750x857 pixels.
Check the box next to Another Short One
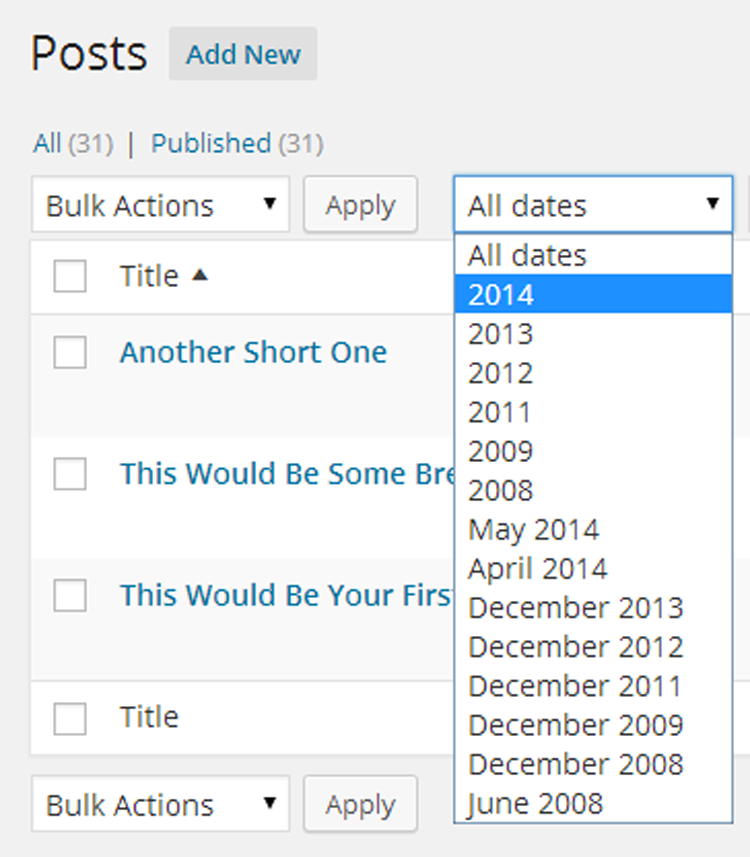tap(69, 352)
